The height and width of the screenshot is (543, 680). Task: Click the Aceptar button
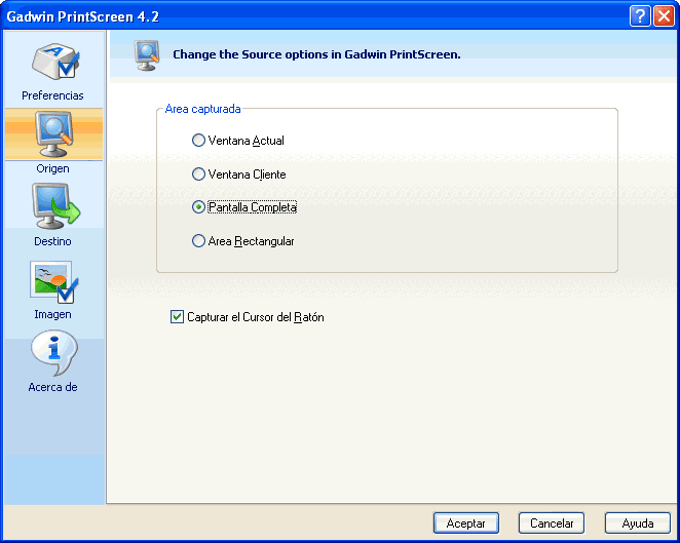(466, 523)
